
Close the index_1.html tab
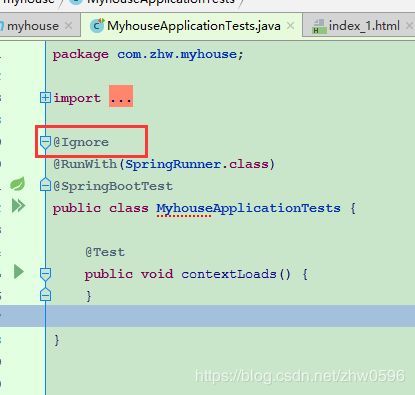pos(409,26)
